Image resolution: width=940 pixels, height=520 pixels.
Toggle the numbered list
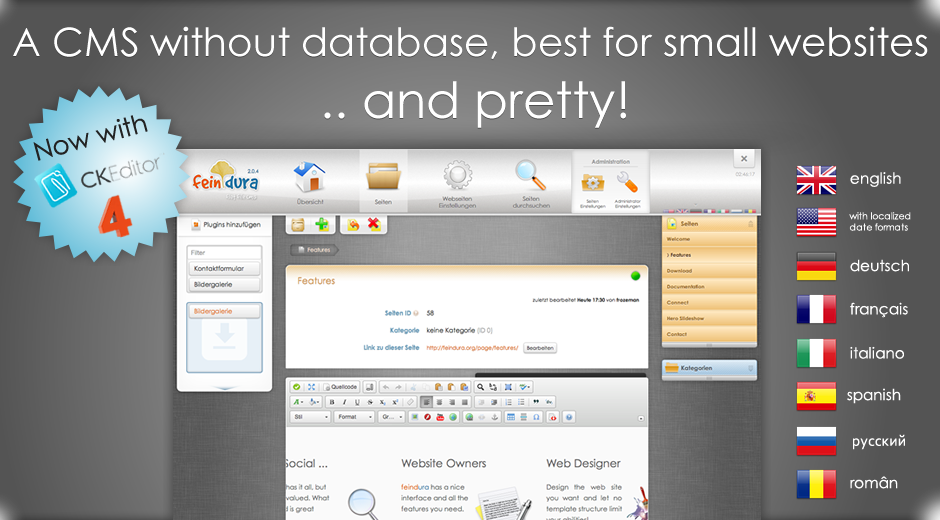(508, 402)
